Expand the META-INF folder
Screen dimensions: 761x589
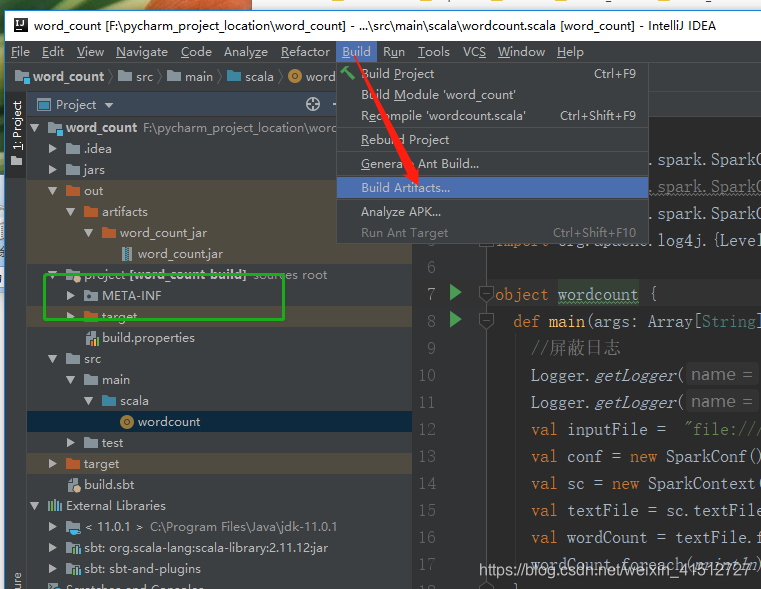click(x=71, y=295)
